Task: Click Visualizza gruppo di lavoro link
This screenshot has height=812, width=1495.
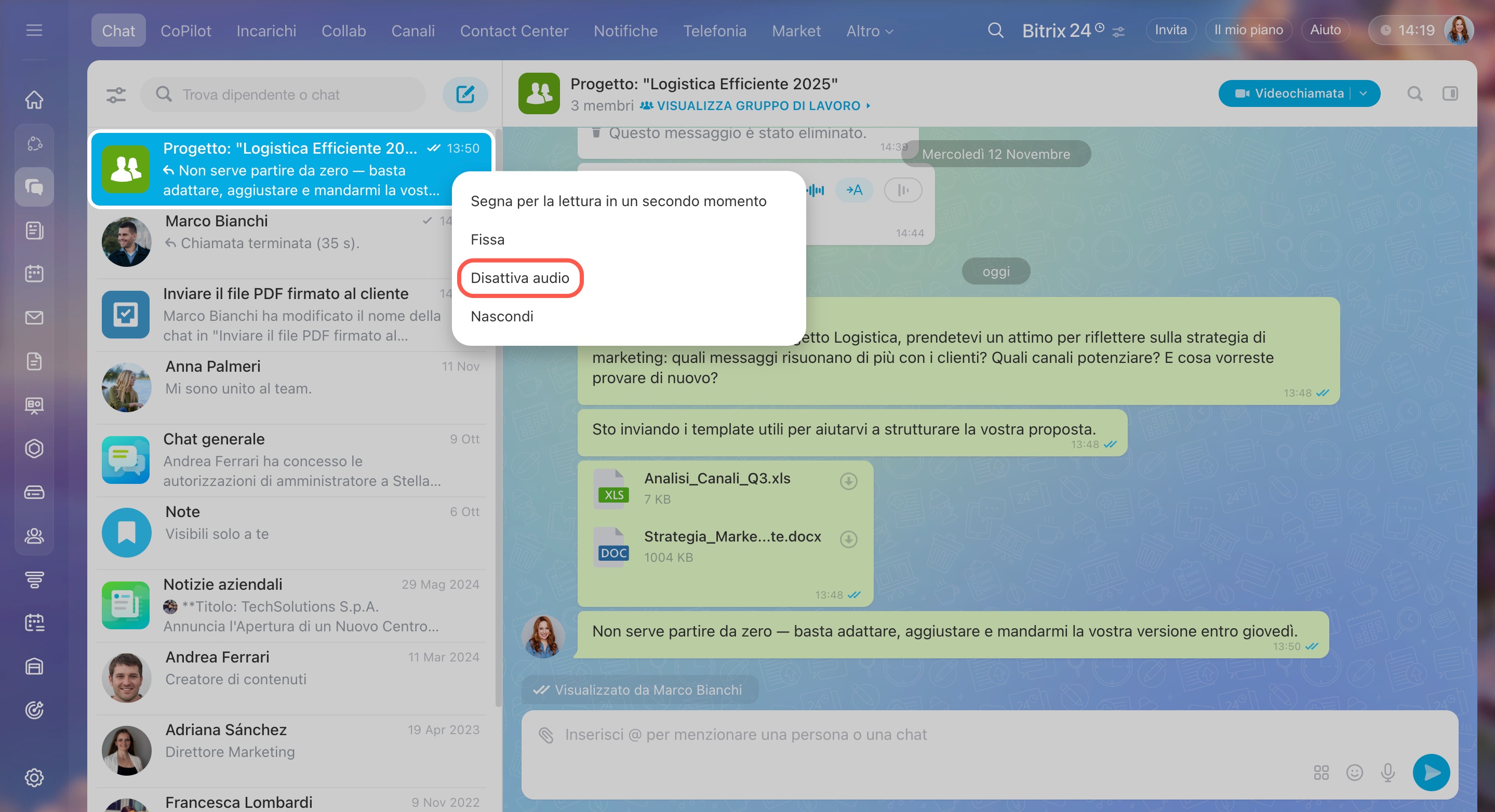Action: 757,105
